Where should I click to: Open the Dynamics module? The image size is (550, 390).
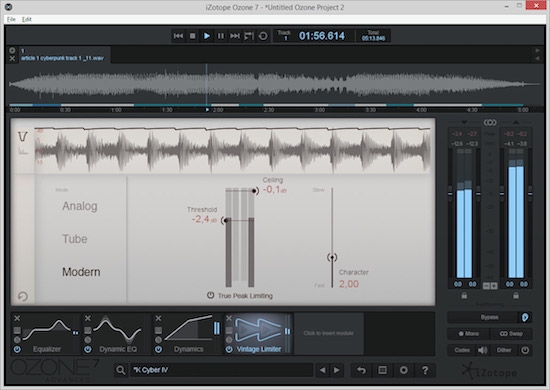pos(188,333)
